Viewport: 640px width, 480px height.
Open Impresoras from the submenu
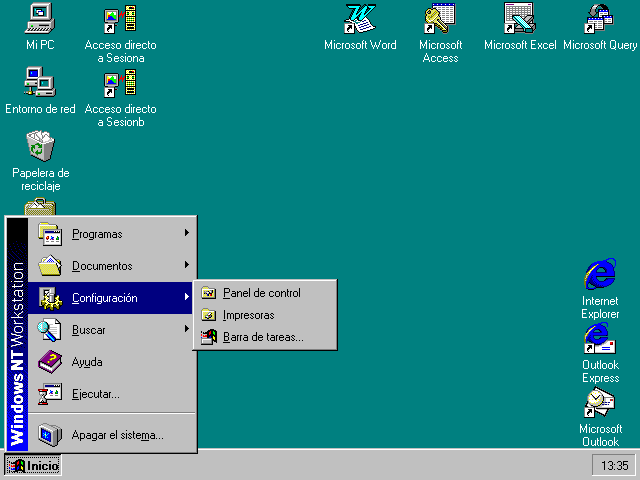tap(265, 315)
